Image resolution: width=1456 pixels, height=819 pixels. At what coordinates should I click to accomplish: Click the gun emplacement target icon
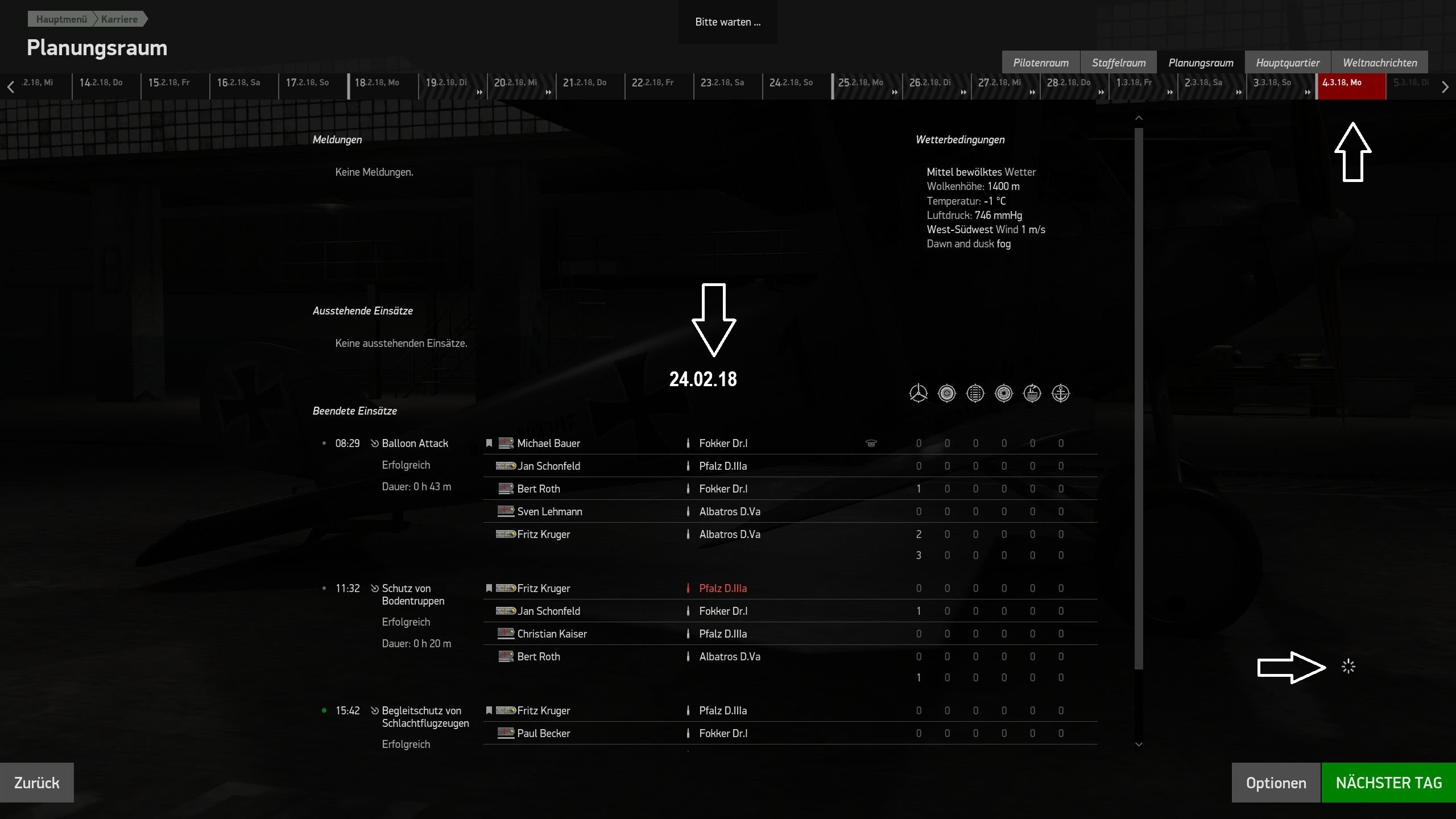pos(1004,393)
